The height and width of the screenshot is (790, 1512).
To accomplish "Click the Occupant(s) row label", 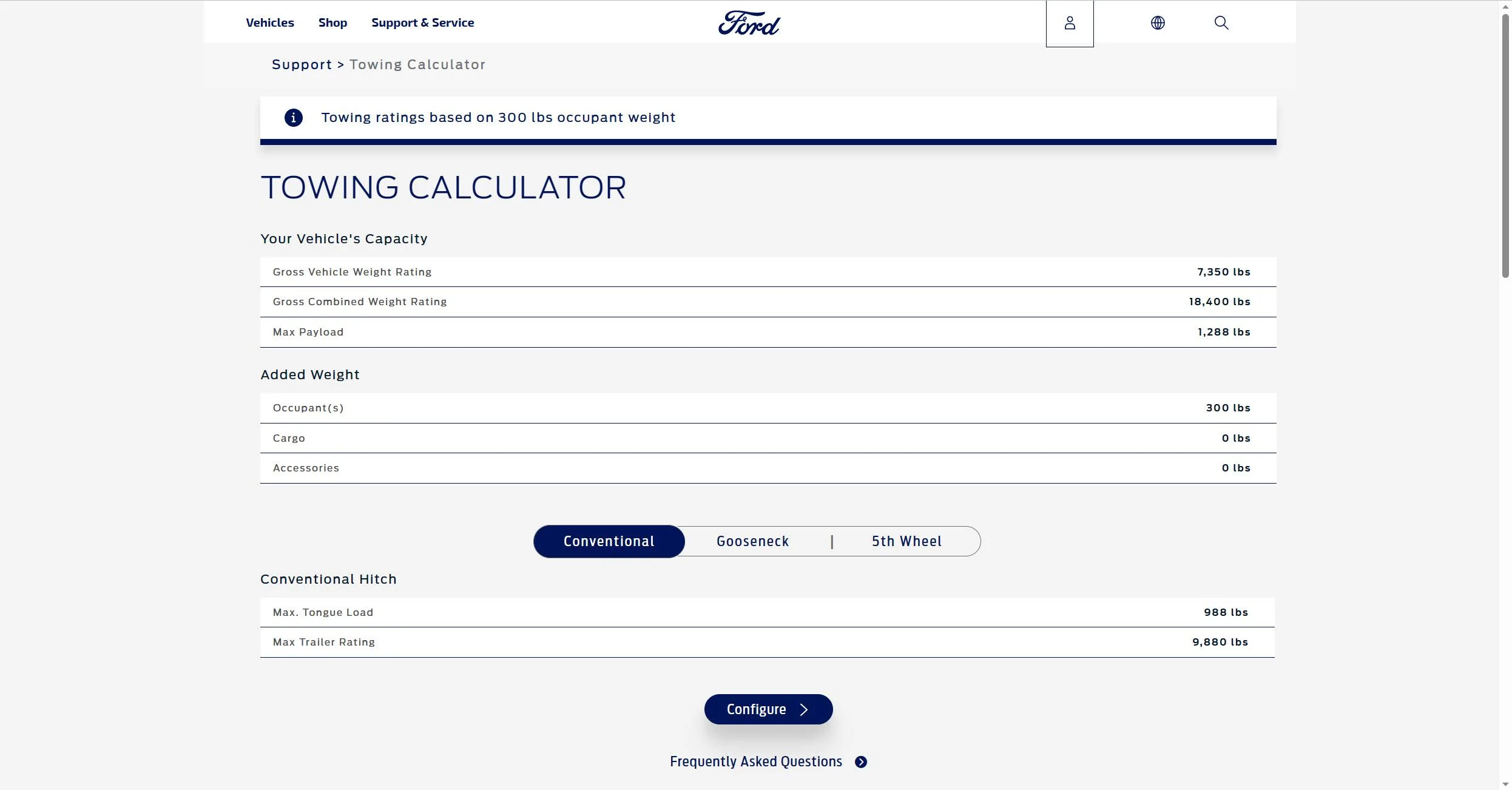I will [308, 408].
